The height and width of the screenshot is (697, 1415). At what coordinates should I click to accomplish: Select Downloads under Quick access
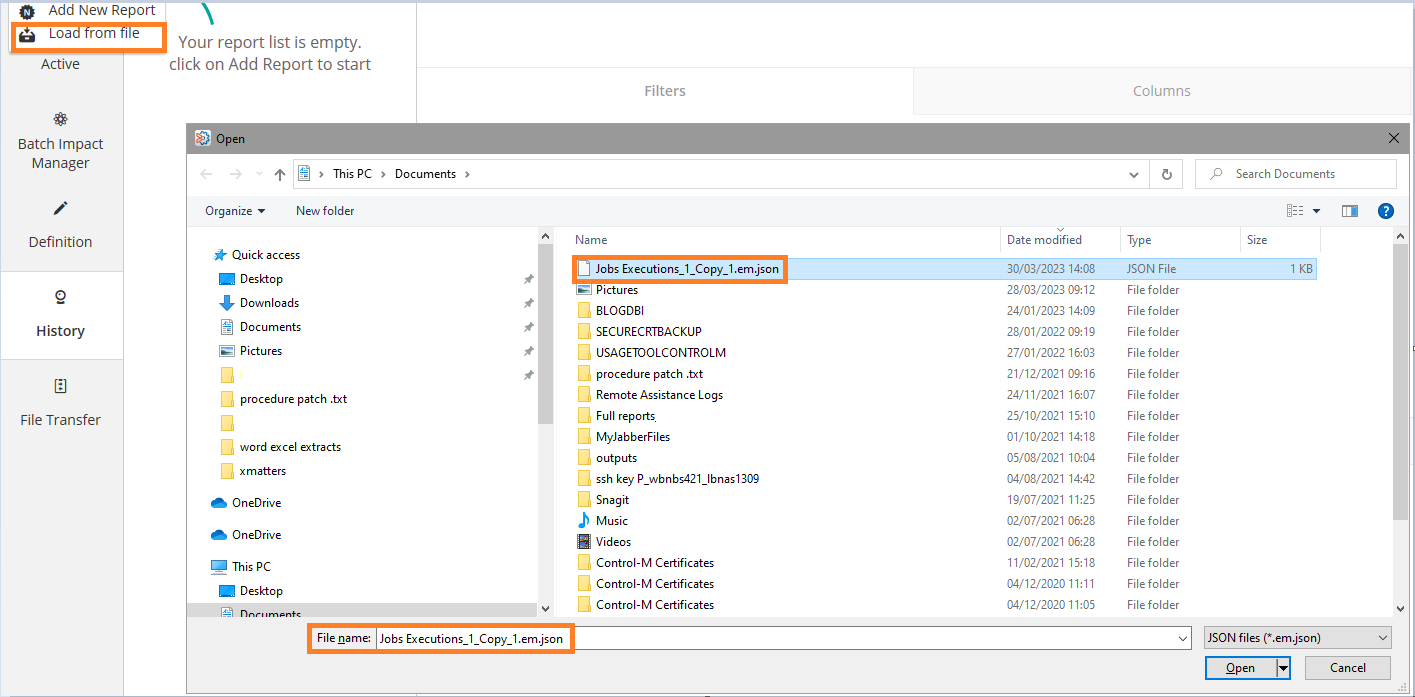pyautogui.click(x=269, y=303)
